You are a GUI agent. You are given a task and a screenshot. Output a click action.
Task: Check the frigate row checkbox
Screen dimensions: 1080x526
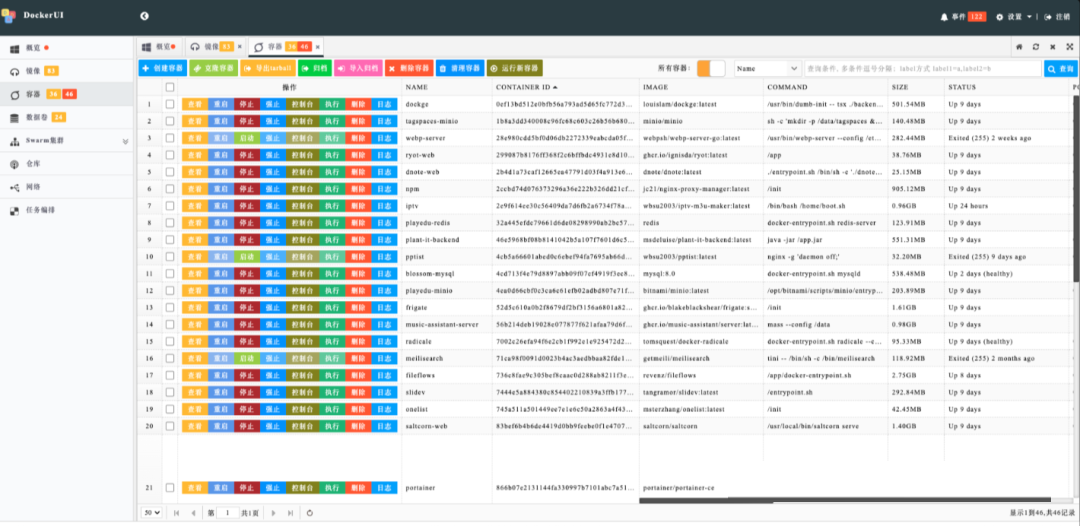pos(170,308)
